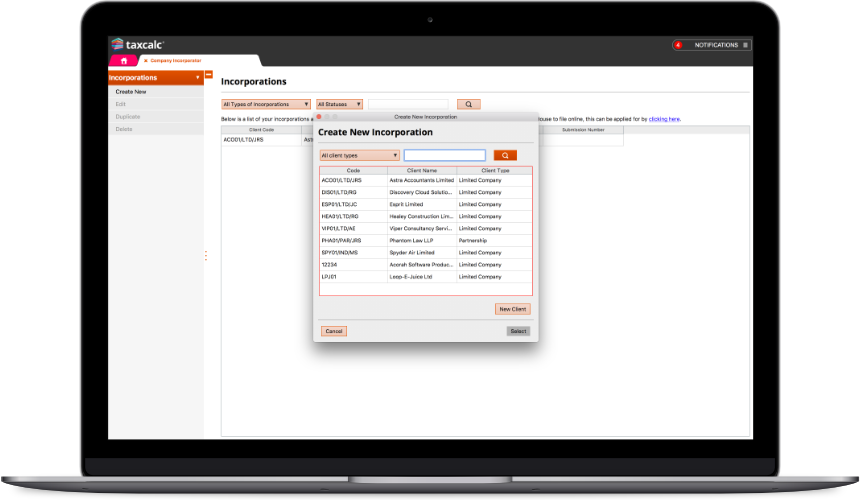Sort by the Code column in dialog
The width and height of the screenshot is (860, 500).
pyautogui.click(x=353, y=171)
